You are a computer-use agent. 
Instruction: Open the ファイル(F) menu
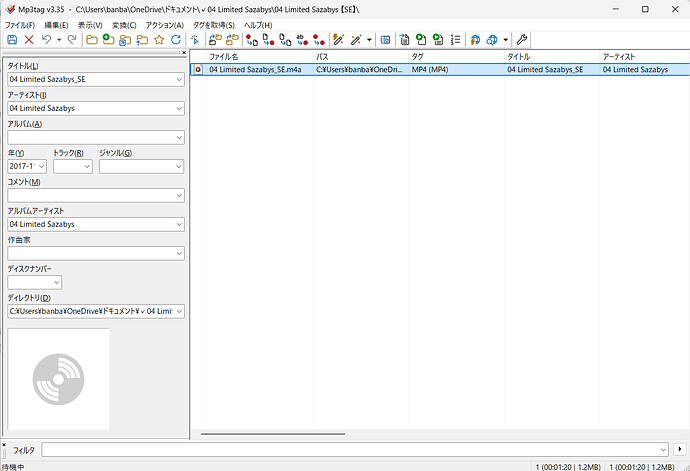point(20,26)
